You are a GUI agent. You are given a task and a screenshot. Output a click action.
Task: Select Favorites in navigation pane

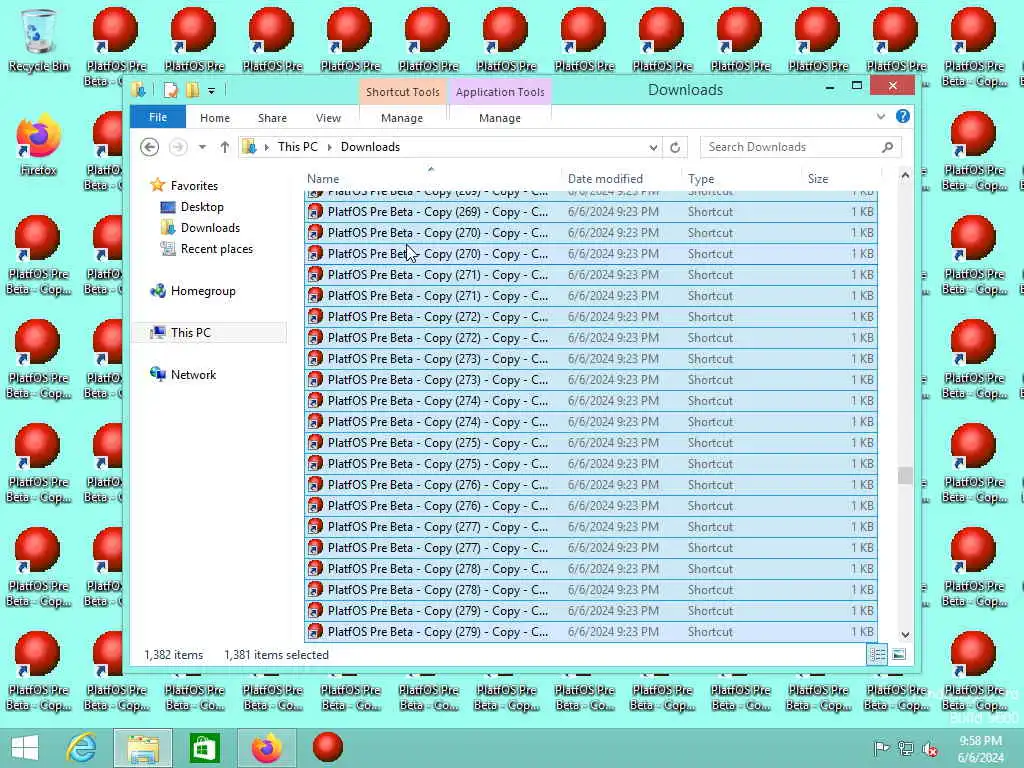[194, 185]
